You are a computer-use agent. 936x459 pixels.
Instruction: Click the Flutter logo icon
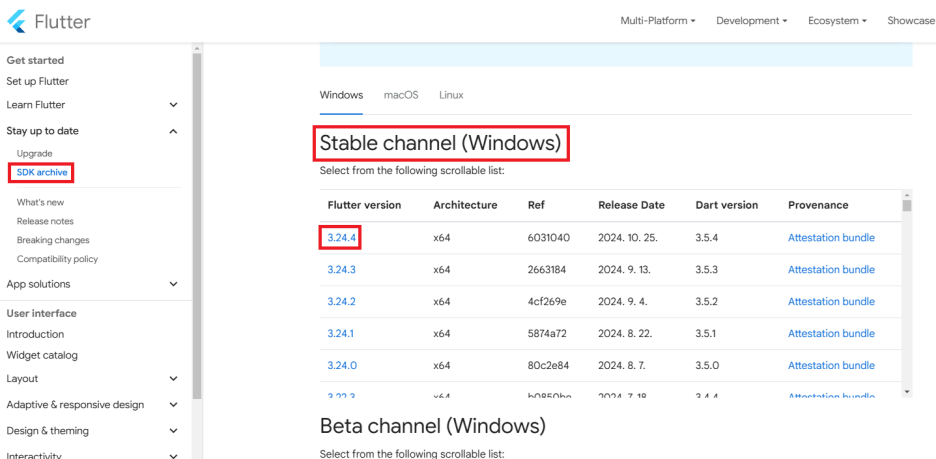[x=17, y=21]
